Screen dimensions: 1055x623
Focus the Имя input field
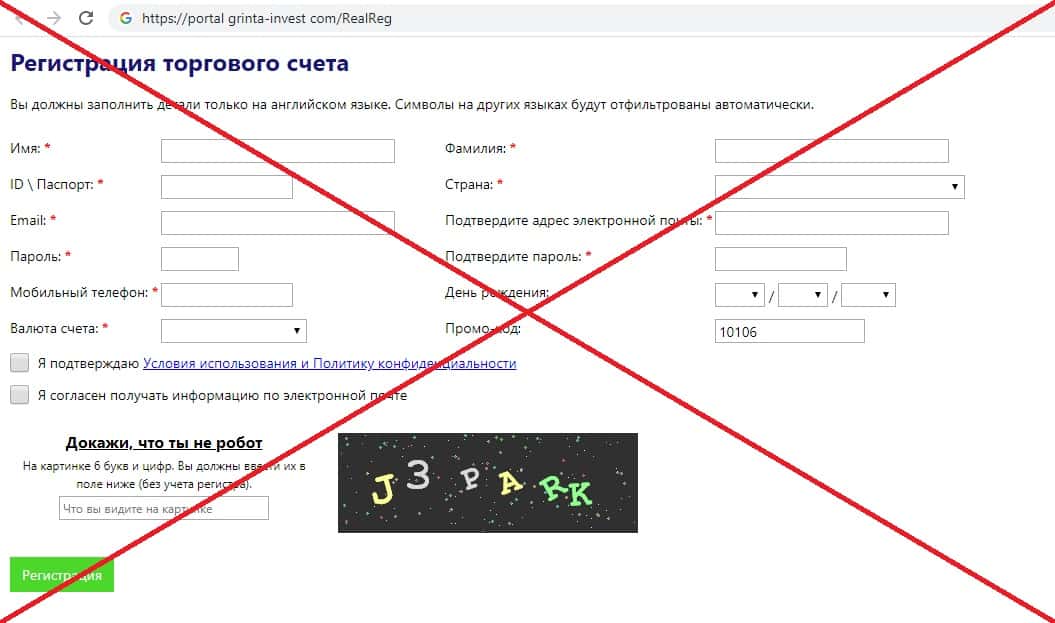[x=277, y=151]
